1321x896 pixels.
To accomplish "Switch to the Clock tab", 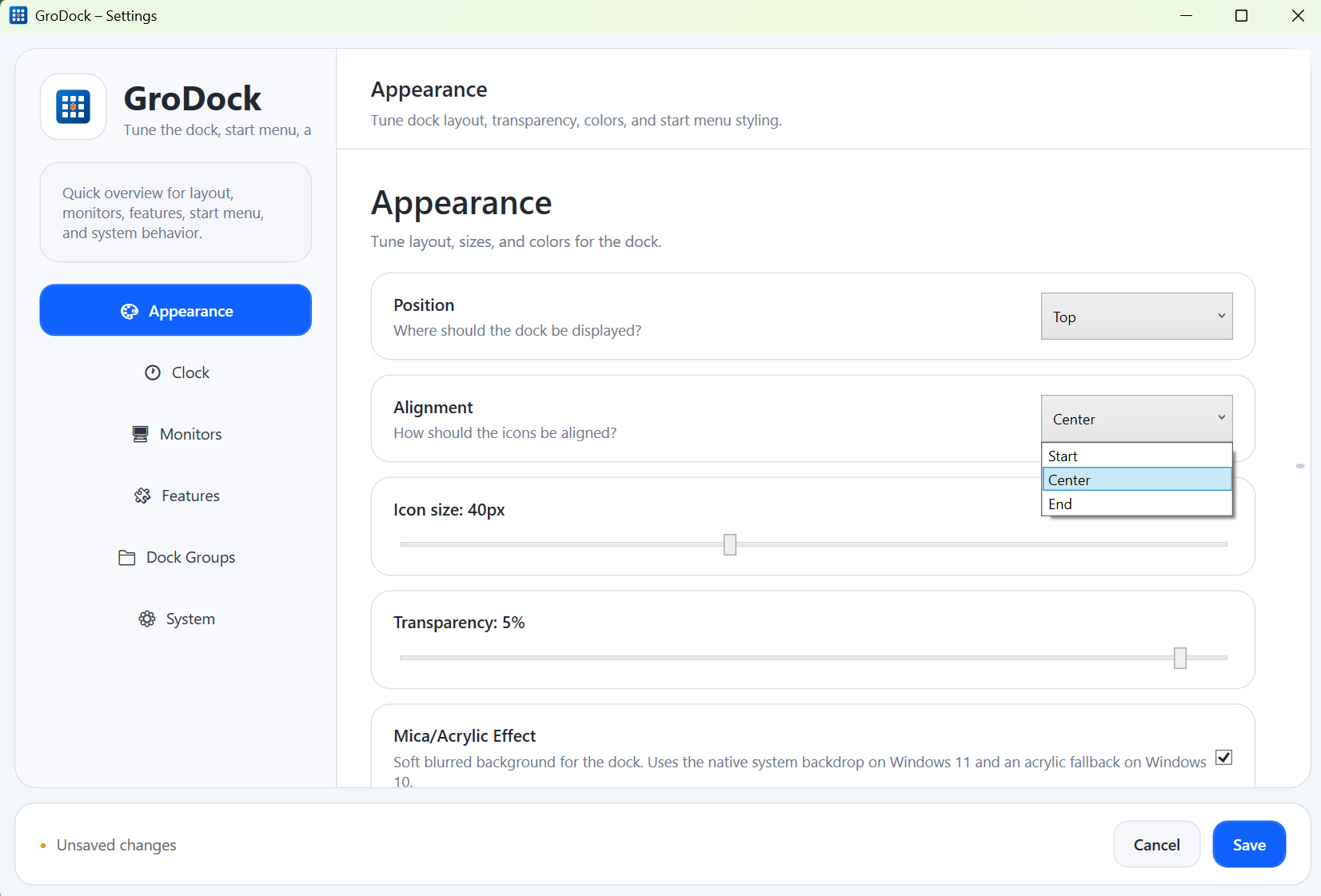I will click(176, 372).
